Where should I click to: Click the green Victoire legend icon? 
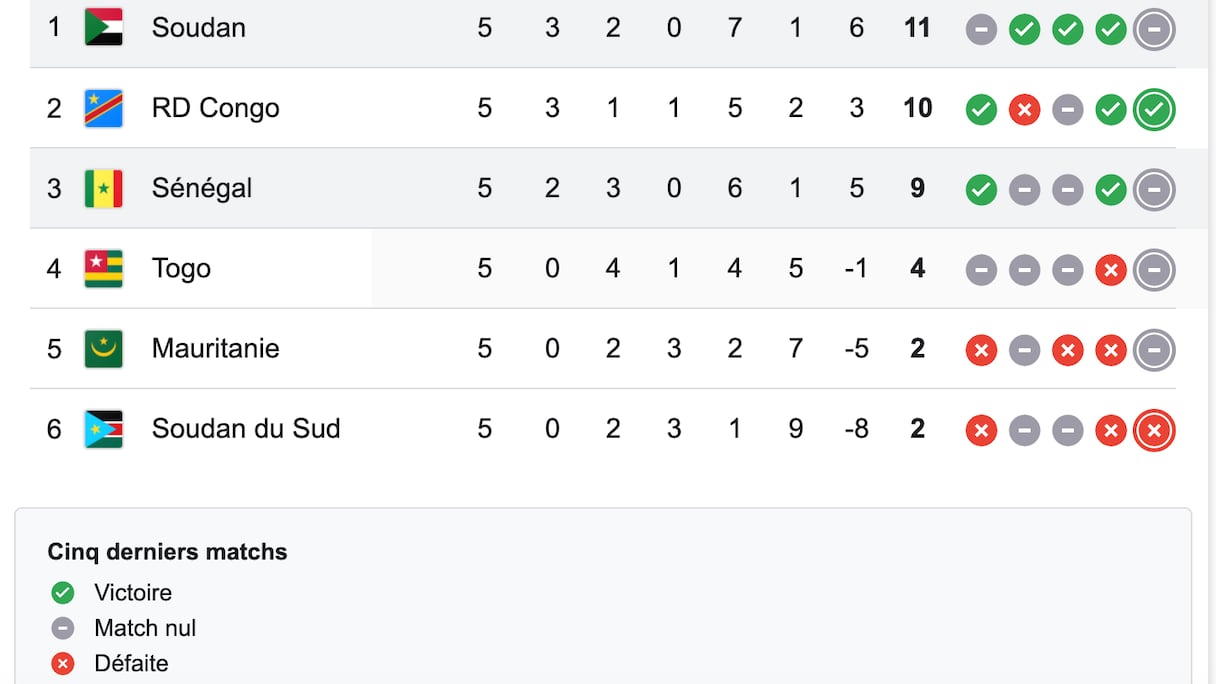click(x=63, y=593)
